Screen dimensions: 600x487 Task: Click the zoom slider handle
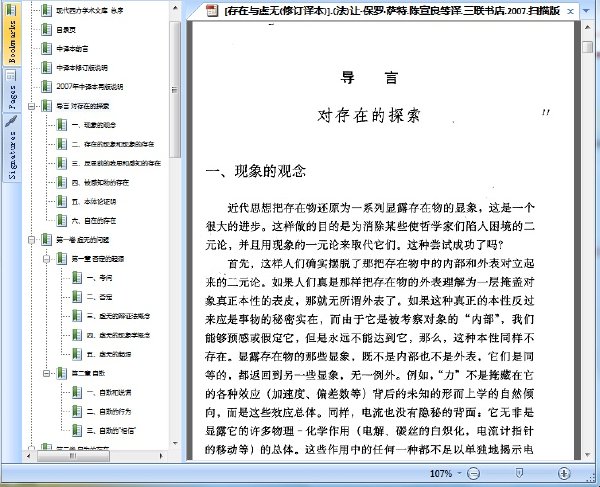click(x=519, y=473)
